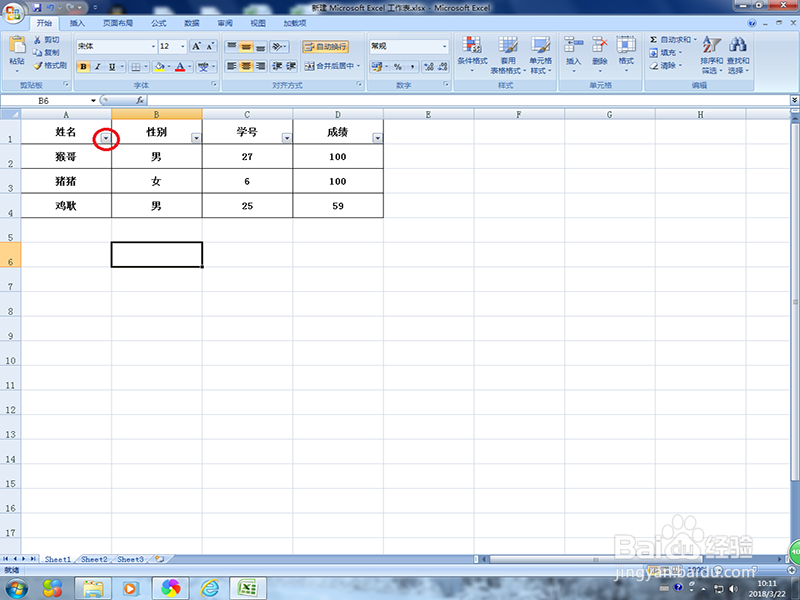This screenshot has width=800, height=600.
Task: Switch to the Sheet2 worksheet tab
Action: coord(94,559)
